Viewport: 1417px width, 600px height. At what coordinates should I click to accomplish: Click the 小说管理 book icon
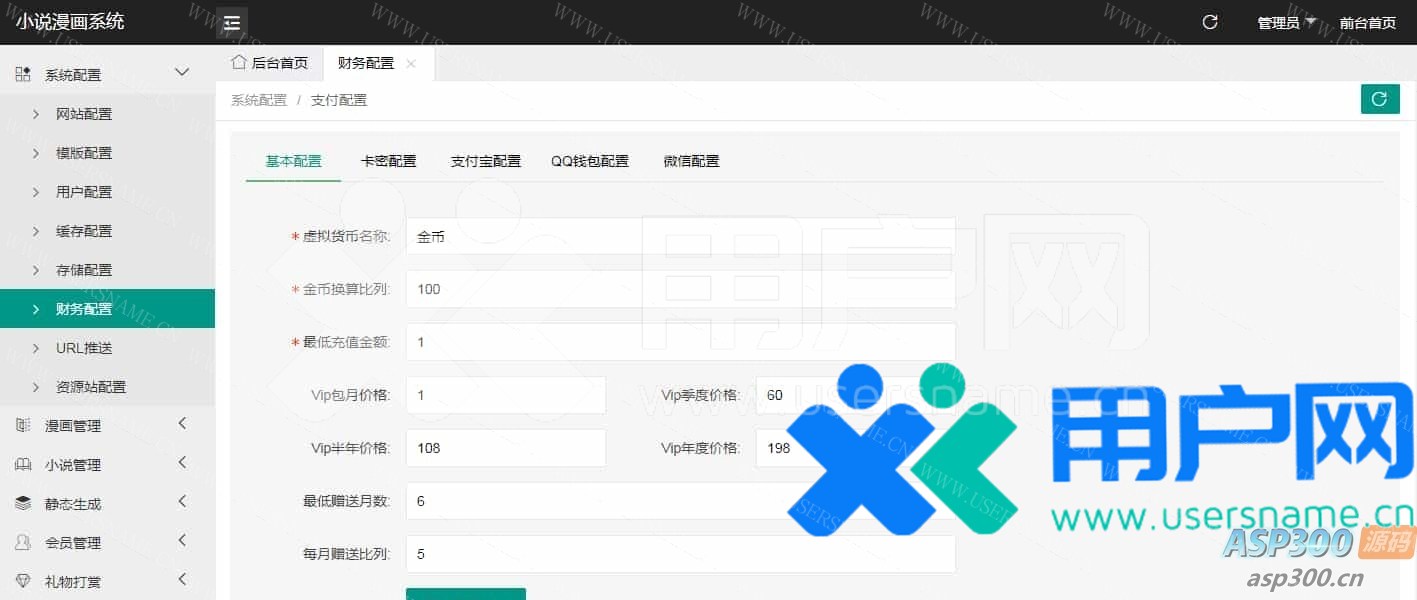tap(23, 465)
